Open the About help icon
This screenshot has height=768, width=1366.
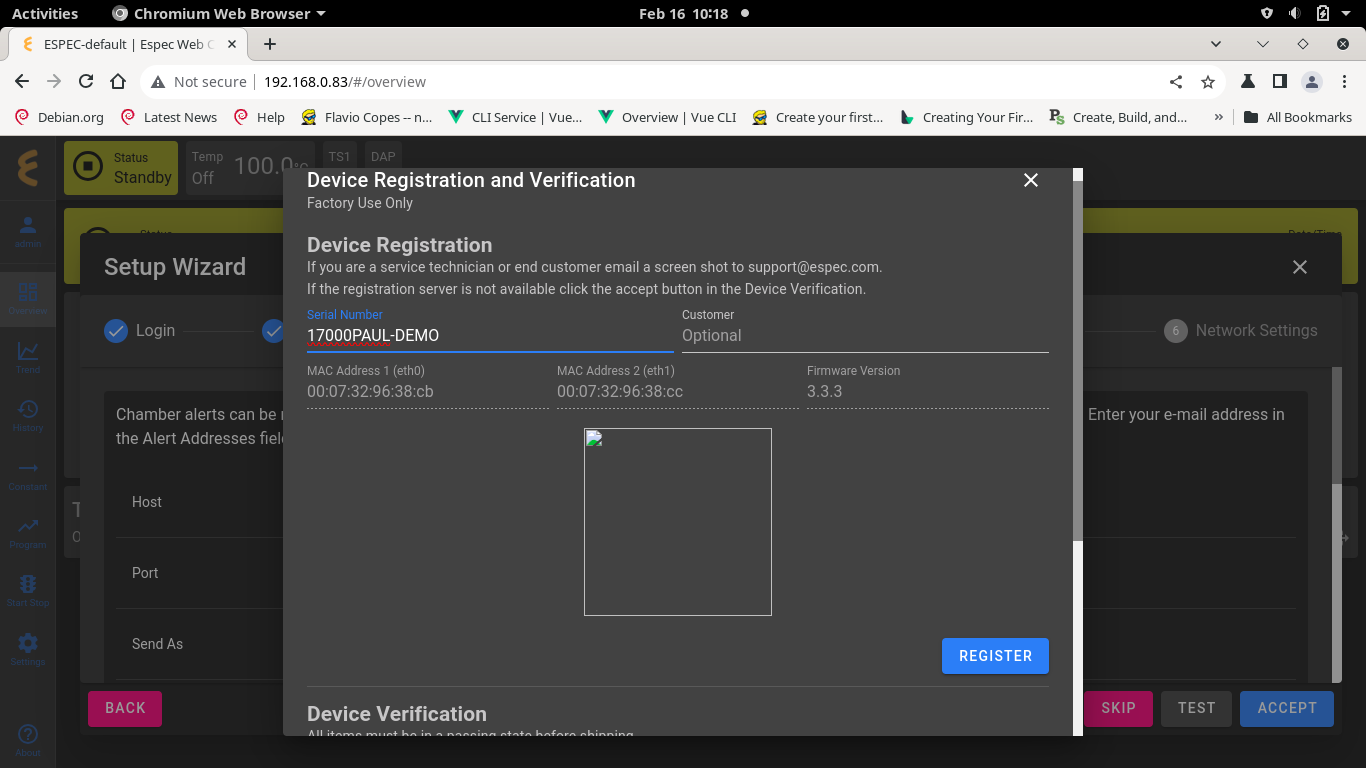[28, 739]
